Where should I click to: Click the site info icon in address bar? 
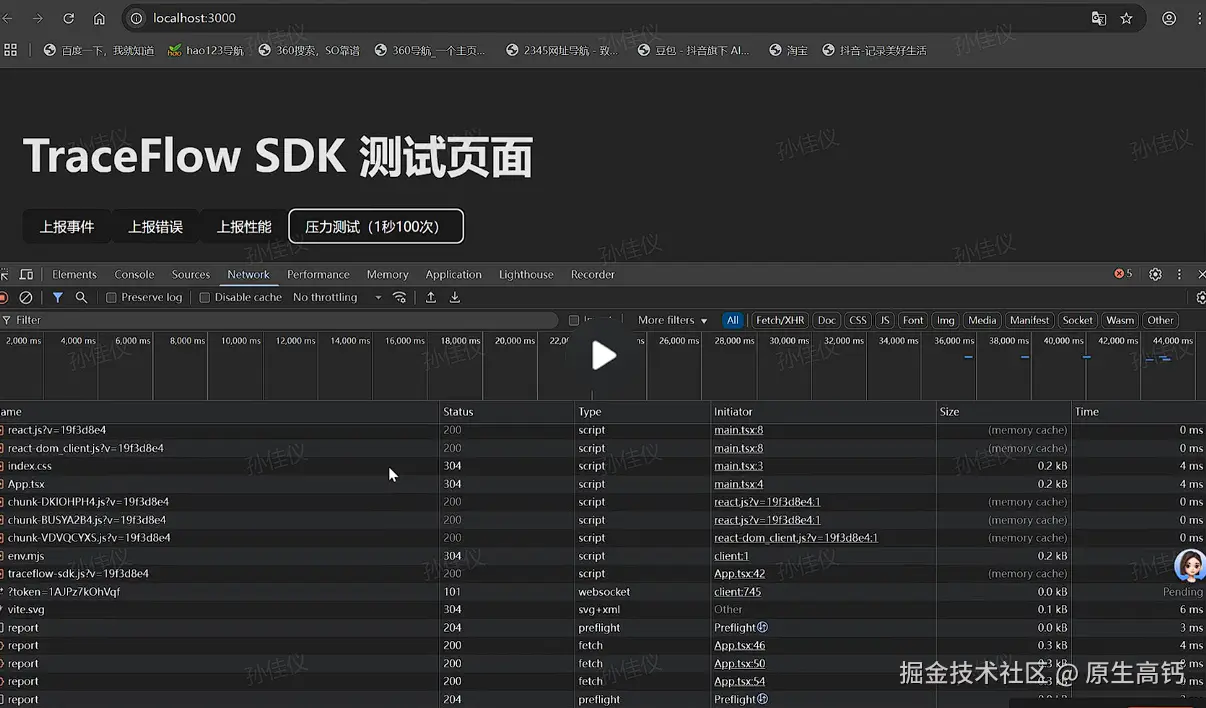[x=137, y=18]
